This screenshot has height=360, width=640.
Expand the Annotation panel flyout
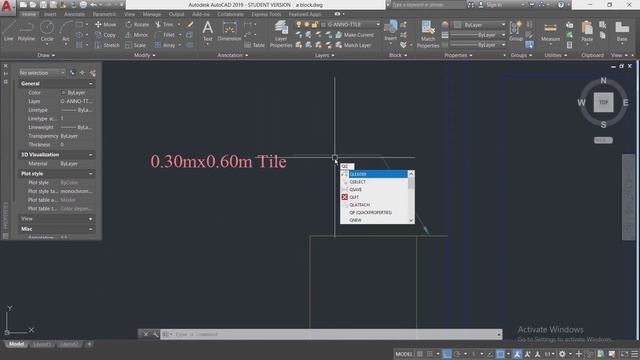point(232,55)
